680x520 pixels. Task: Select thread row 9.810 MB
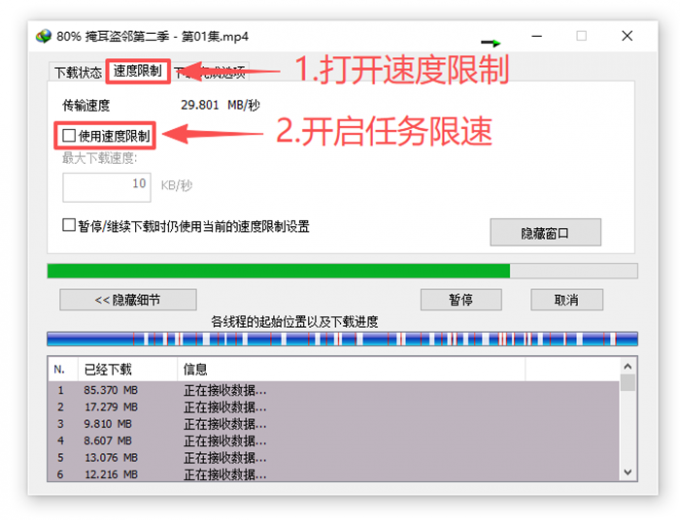(x=334, y=424)
